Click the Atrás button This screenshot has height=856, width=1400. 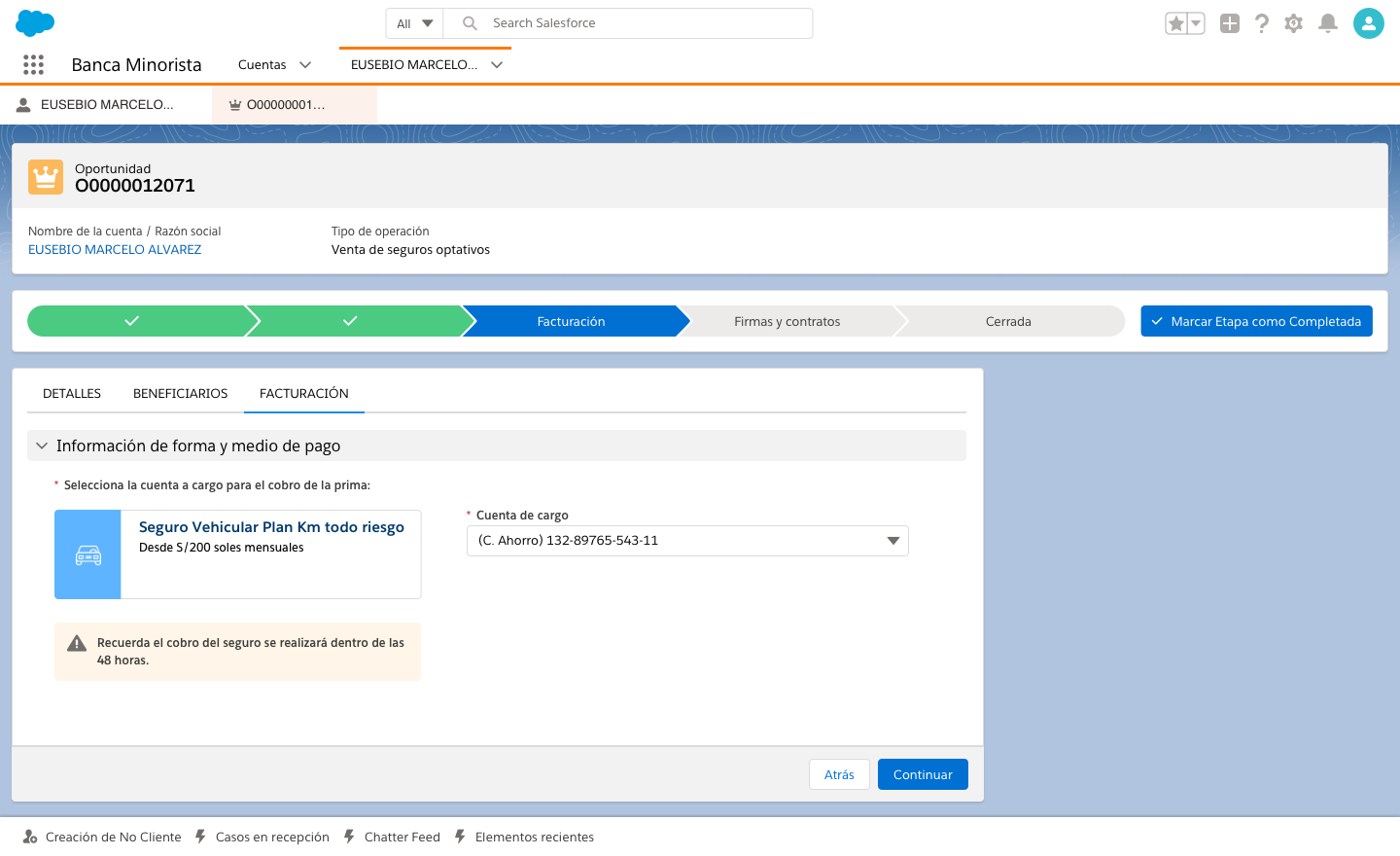(839, 774)
